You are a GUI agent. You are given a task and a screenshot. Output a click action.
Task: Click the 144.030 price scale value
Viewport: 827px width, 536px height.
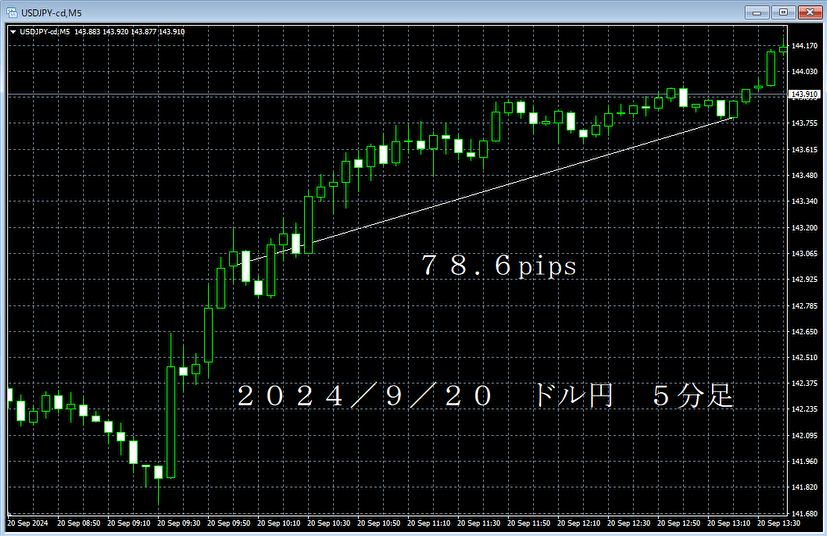804,72
